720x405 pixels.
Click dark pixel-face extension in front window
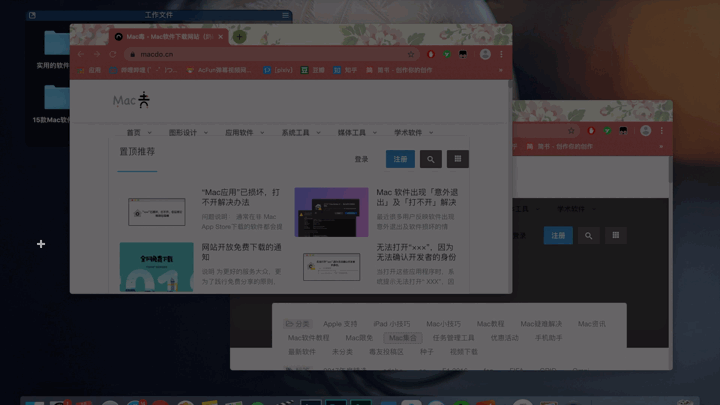click(x=463, y=54)
